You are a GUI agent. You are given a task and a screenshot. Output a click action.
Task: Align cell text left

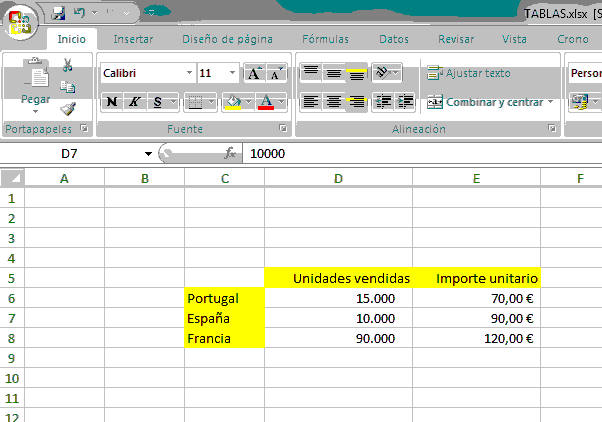[x=311, y=102]
